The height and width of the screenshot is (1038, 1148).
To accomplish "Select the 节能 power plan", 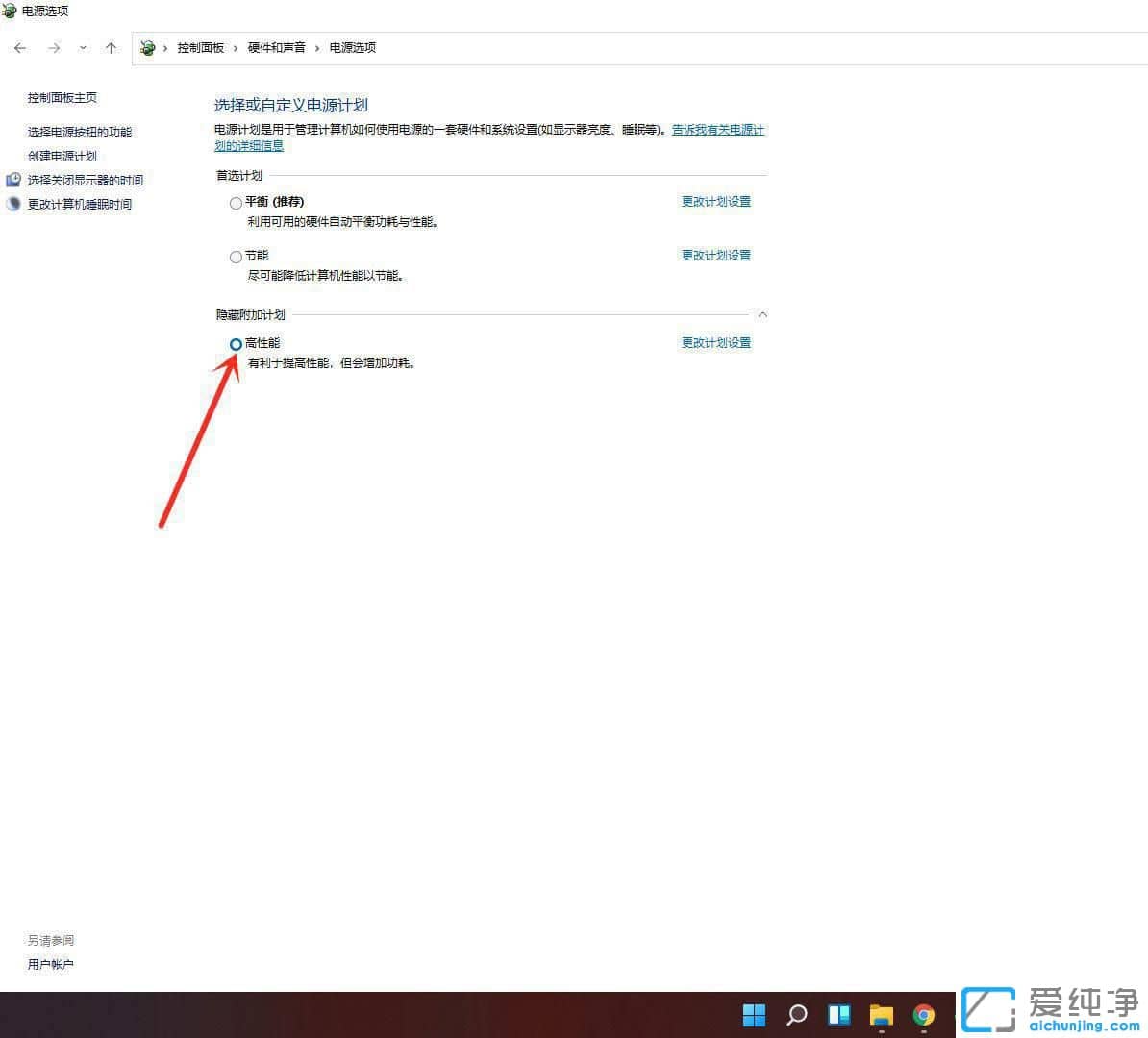I will click(x=236, y=257).
